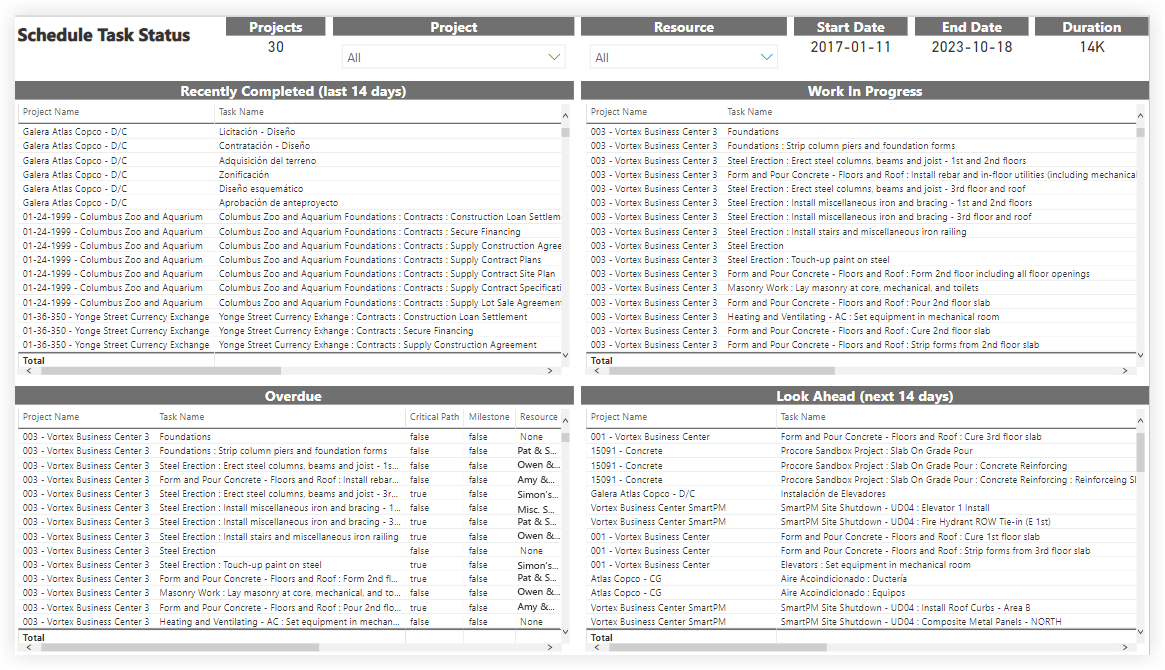The image size is (1165, 670).
Task: Select Columbus Zoo 'Supply Contract Plans' row
Action: [x=290, y=260]
